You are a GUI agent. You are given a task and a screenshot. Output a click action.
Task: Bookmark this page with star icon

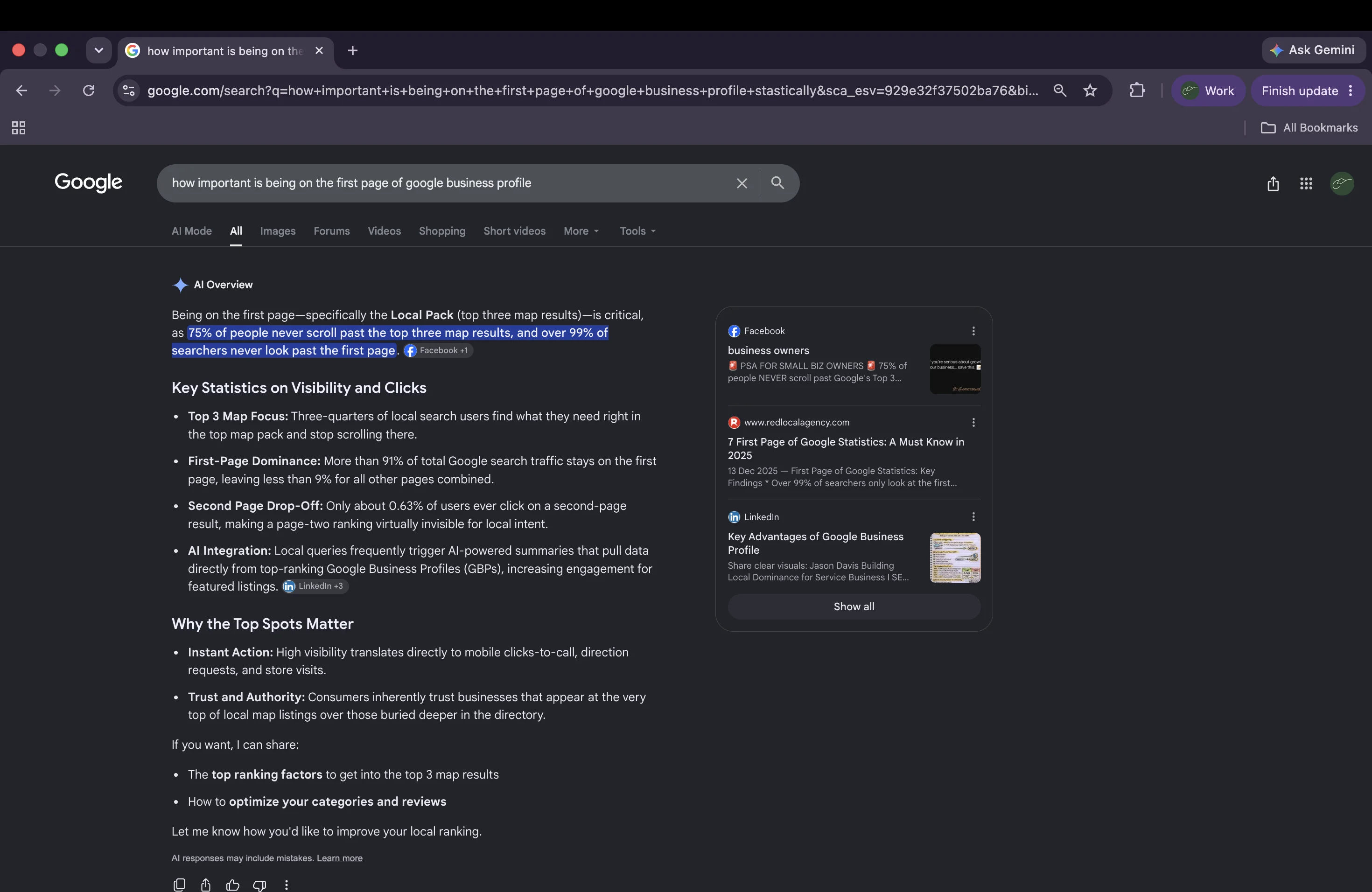coord(1090,91)
